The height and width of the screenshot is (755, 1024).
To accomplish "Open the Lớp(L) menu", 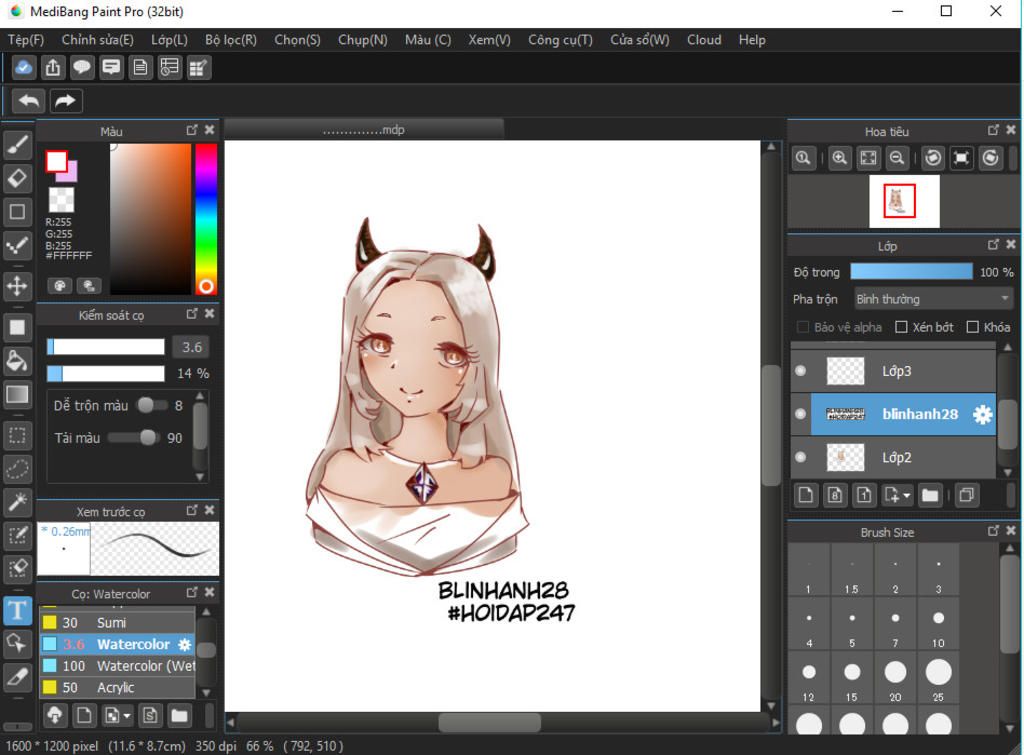I will pyautogui.click(x=169, y=40).
